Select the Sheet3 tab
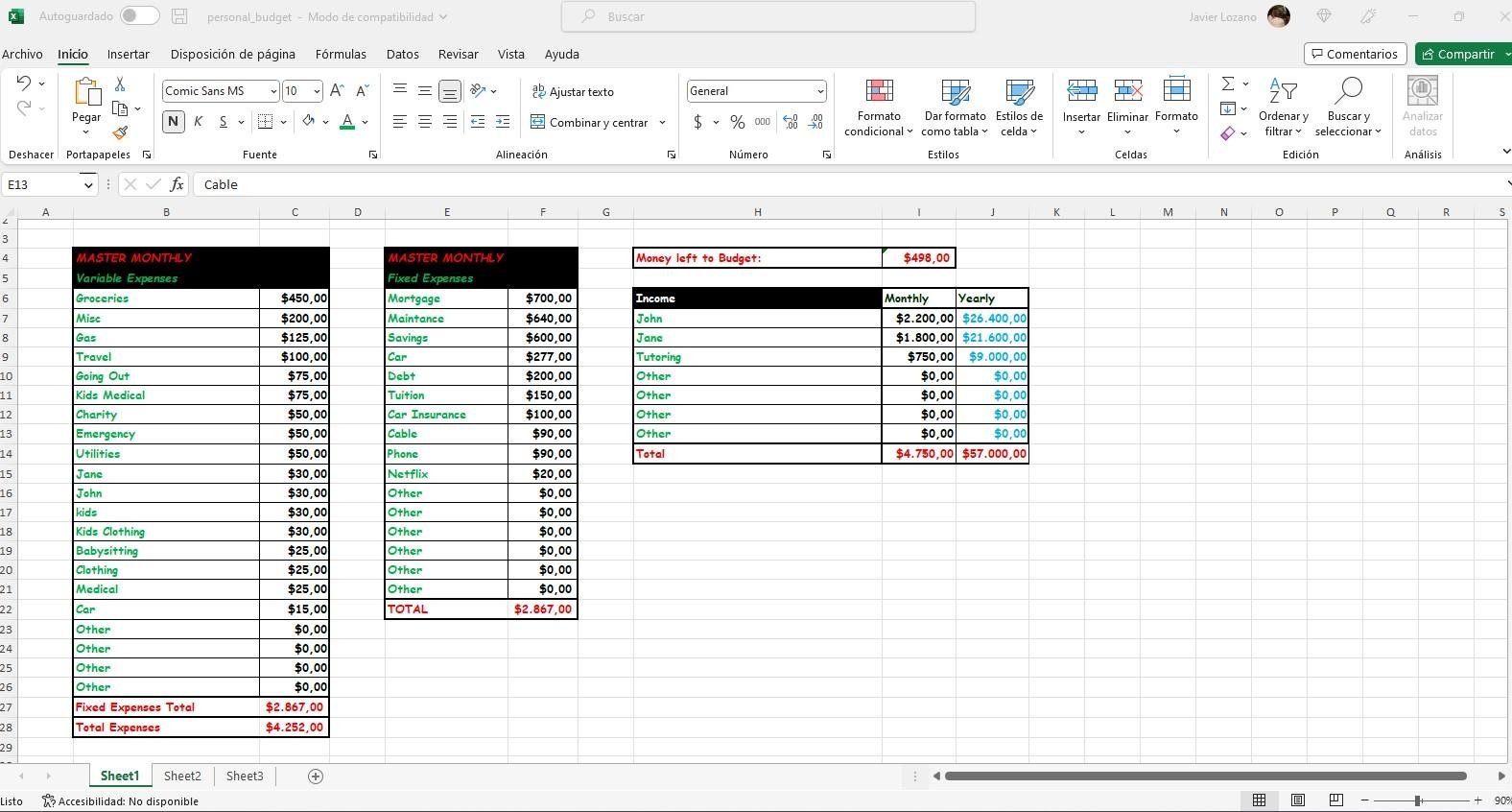 coord(245,776)
